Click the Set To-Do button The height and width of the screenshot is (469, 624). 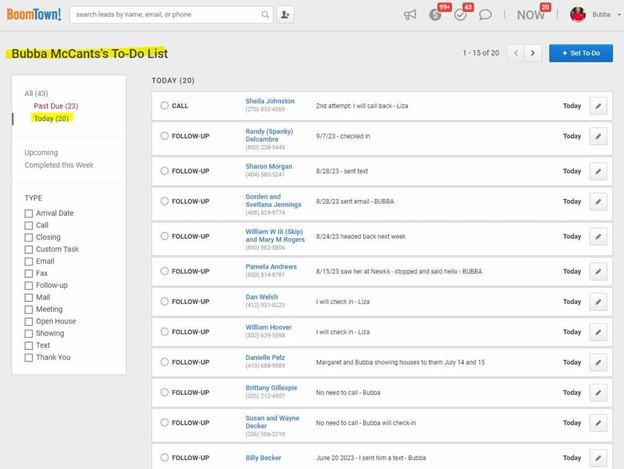(x=581, y=53)
